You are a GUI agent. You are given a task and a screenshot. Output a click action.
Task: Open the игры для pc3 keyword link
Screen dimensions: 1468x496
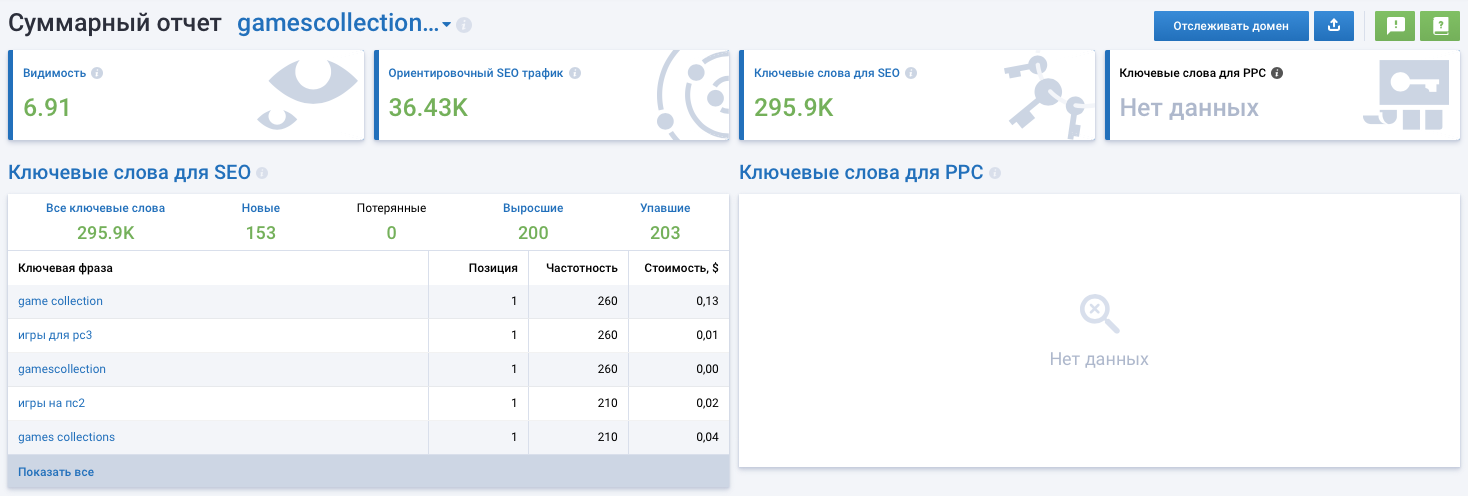55,335
